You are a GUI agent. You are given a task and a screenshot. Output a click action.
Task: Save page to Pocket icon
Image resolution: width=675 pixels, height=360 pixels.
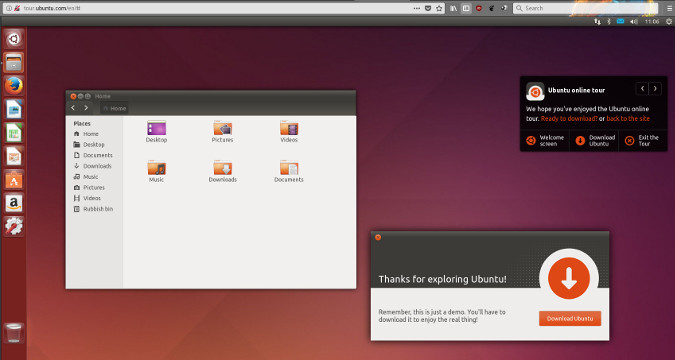click(x=428, y=8)
